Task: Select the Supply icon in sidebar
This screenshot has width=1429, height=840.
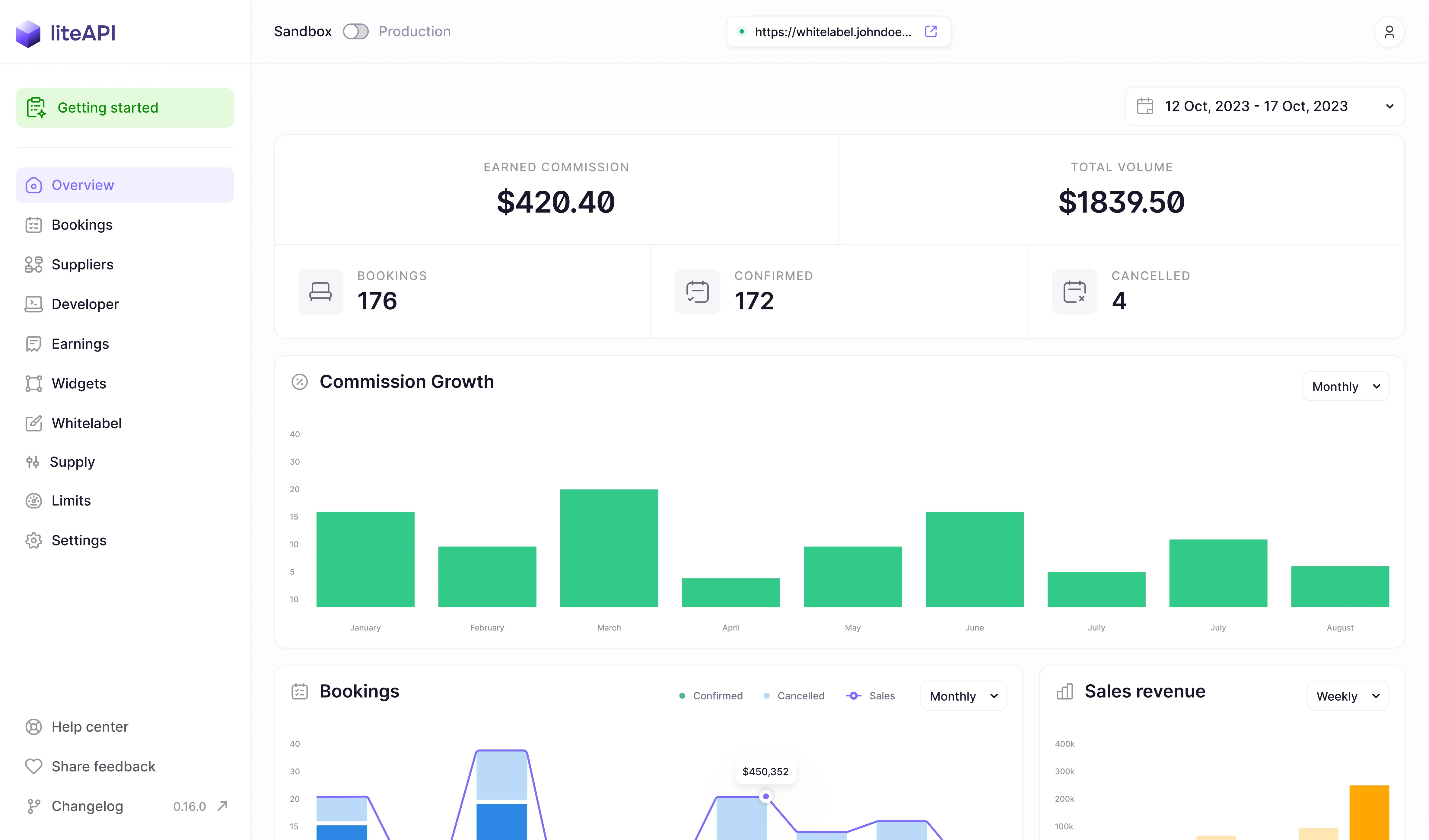Action: tap(33, 462)
